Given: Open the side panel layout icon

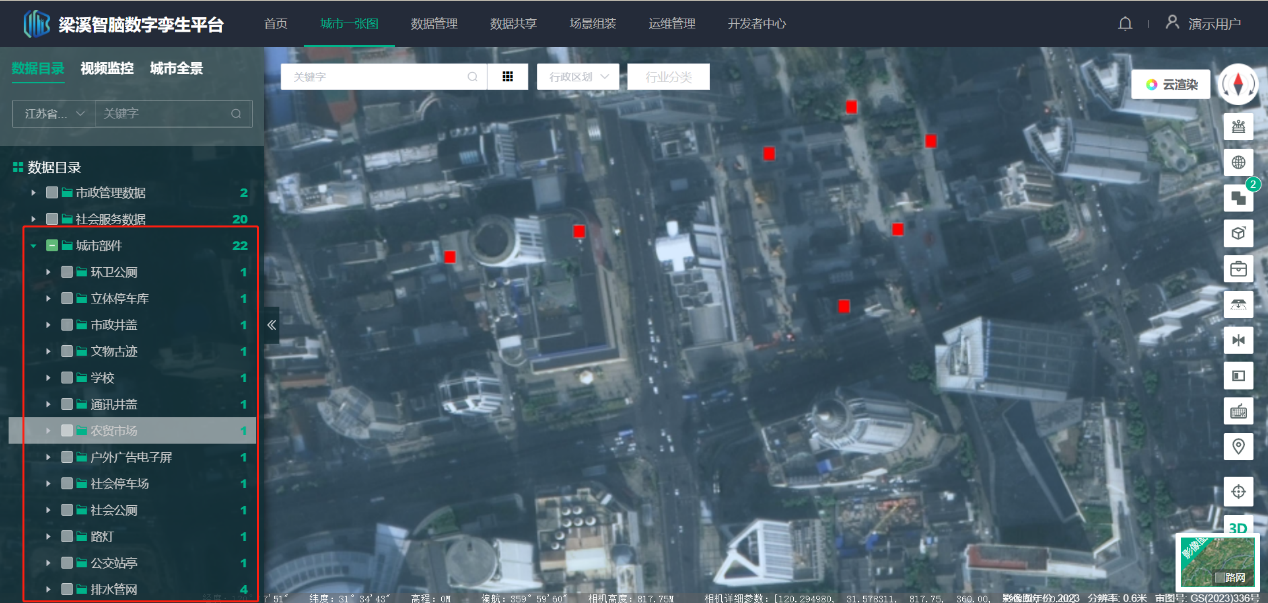Looking at the screenshot, I should click(x=1239, y=375).
